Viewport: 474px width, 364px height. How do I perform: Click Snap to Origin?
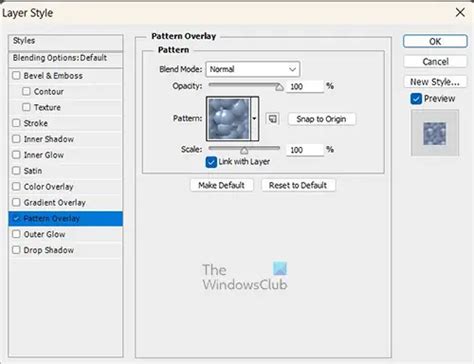click(x=321, y=119)
